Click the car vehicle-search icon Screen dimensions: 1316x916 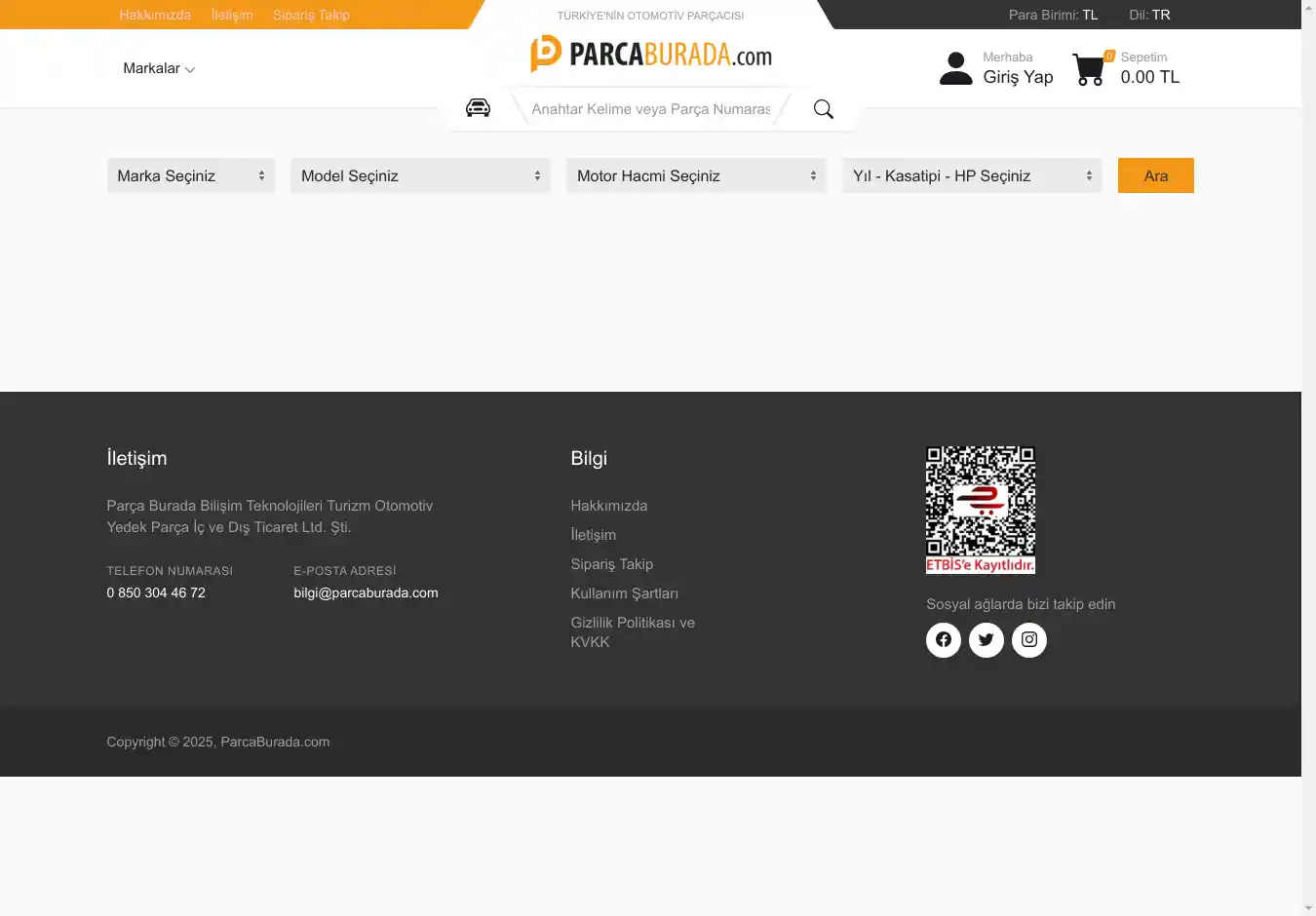point(478,108)
